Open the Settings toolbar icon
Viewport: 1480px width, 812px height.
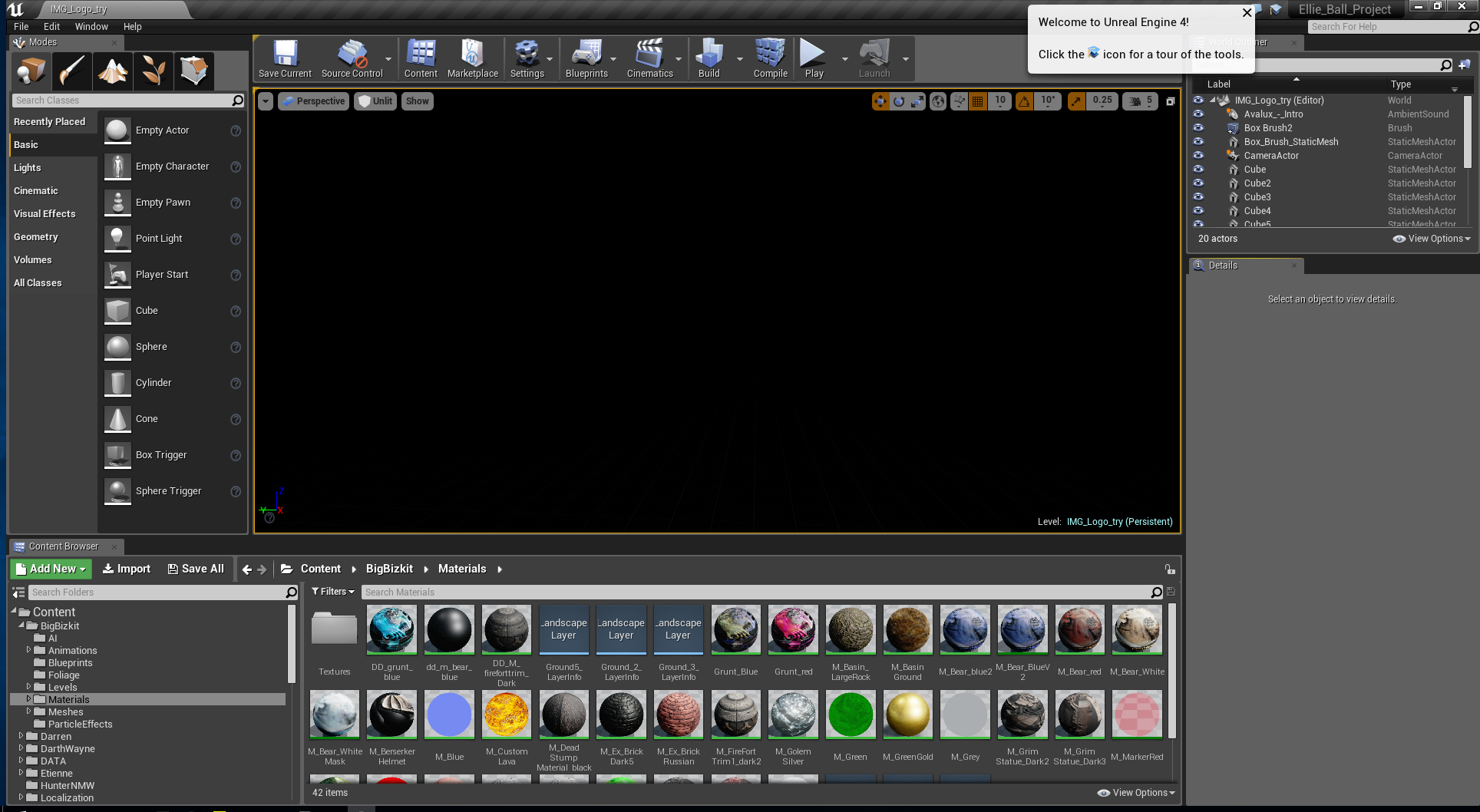527,58
